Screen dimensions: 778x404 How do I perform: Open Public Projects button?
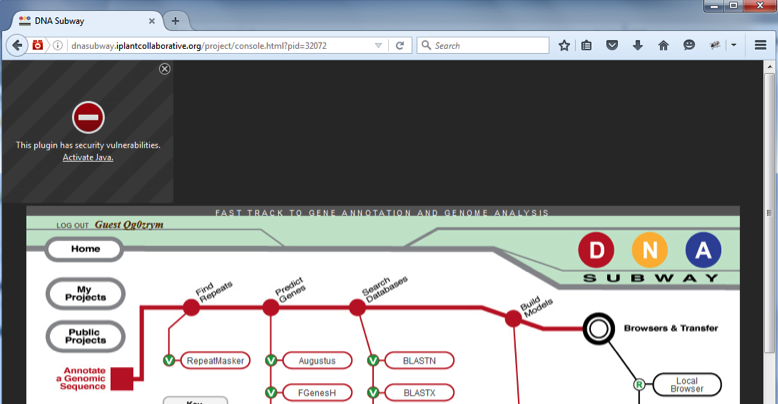(85, 336)
